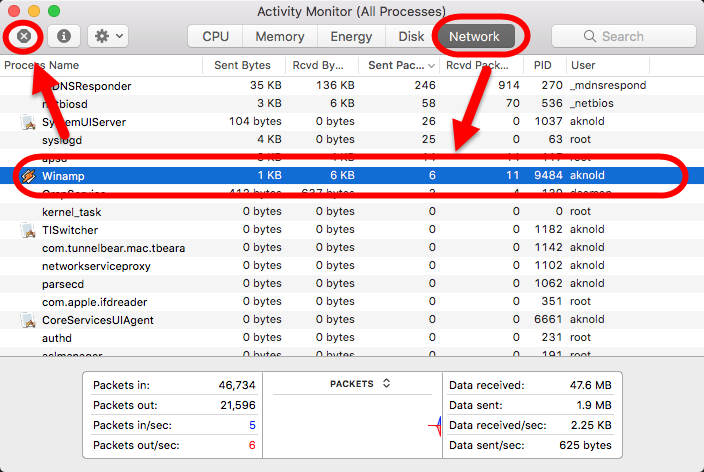Viewport: 704px width, 472px height.
Task: Open the gear actions dropdown menu
Action: [x=107, y=36]
